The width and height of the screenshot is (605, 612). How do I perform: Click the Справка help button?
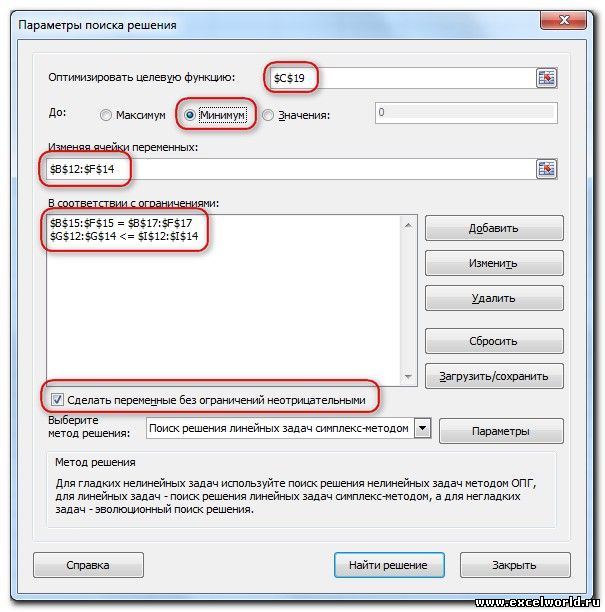pos(88,565)
